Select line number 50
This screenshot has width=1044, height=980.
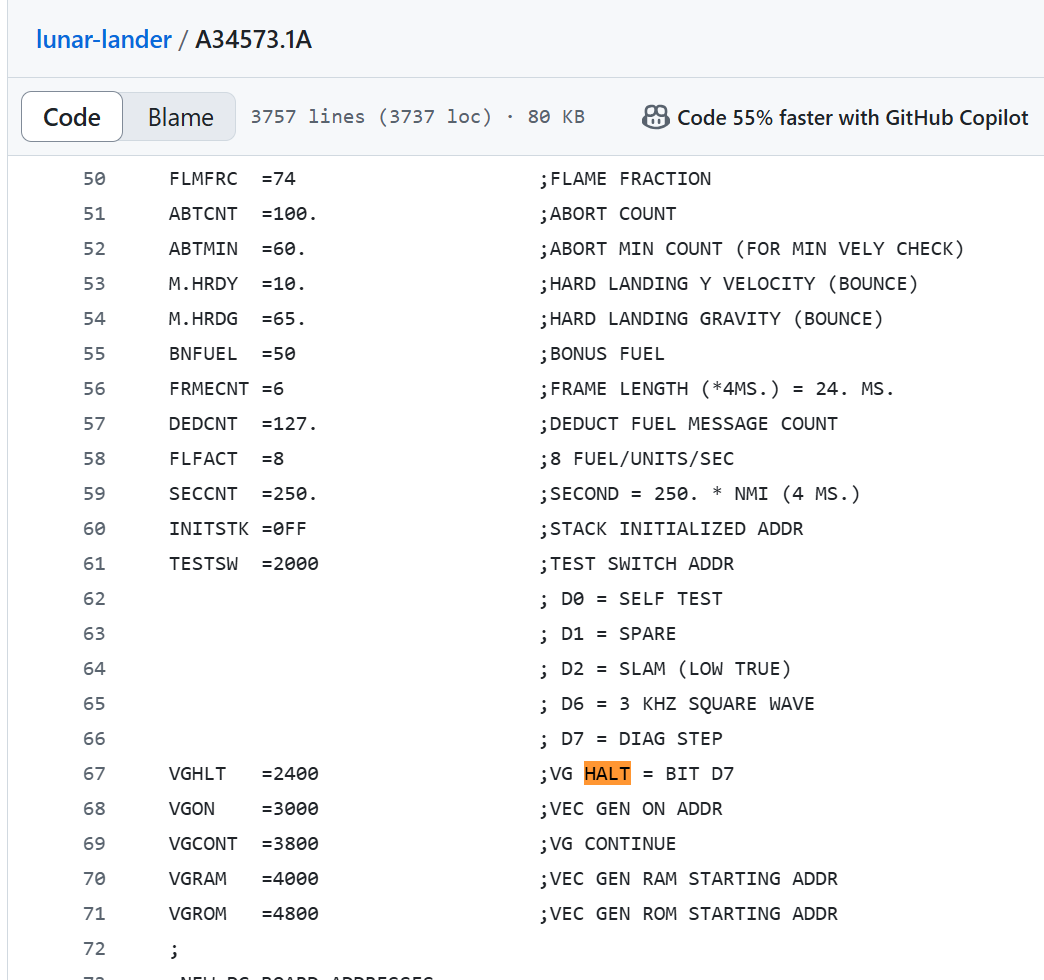pos(94,179)
